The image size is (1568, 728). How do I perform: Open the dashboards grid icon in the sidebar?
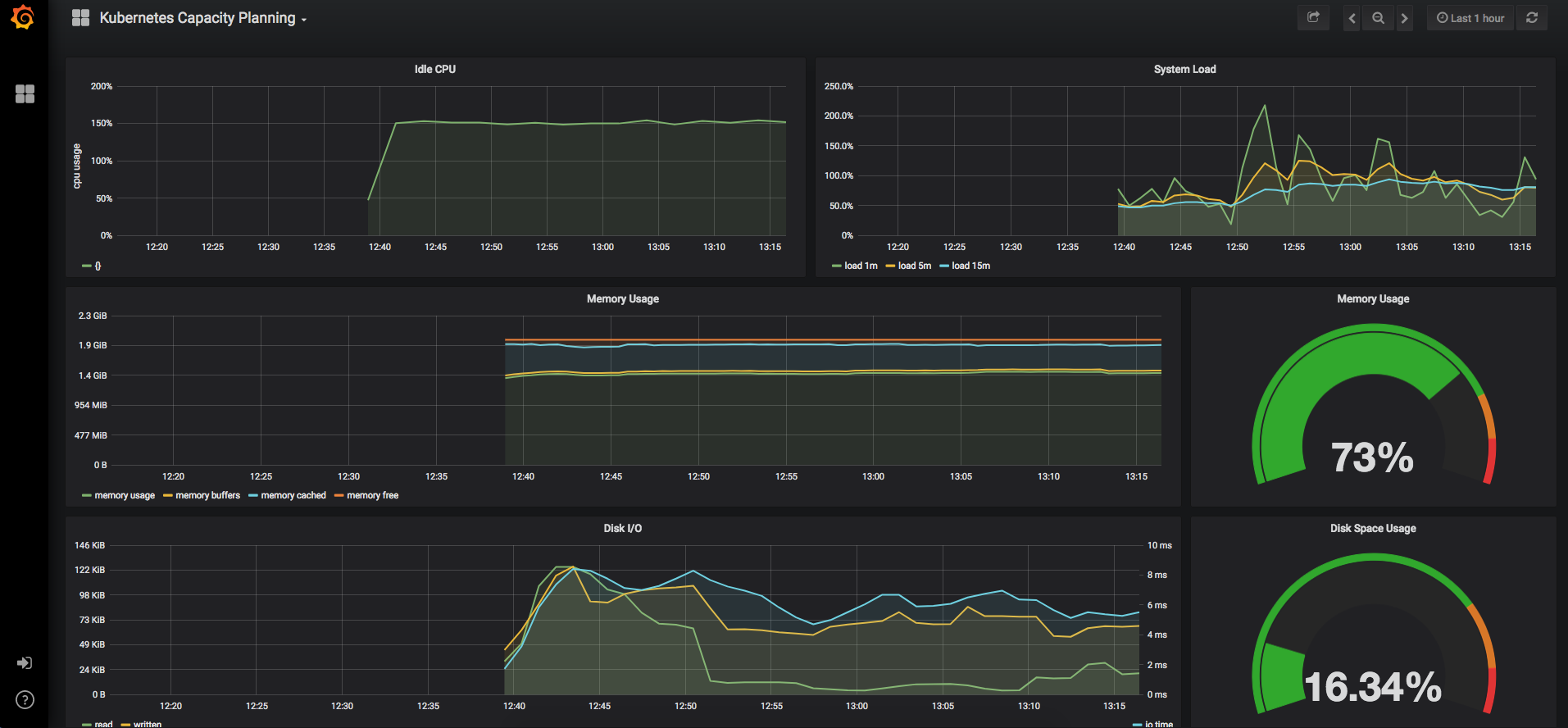coord(25,94)
